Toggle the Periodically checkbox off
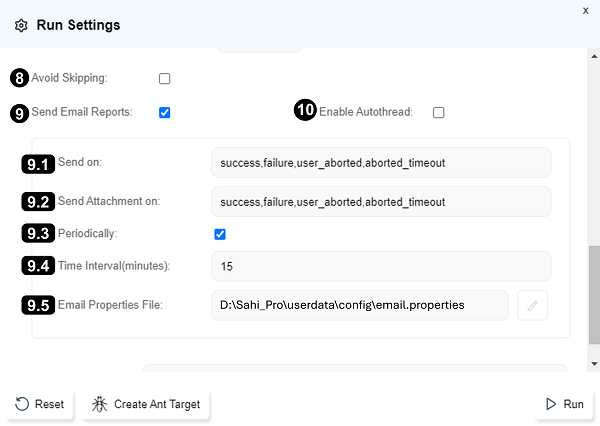 [220, 234]
